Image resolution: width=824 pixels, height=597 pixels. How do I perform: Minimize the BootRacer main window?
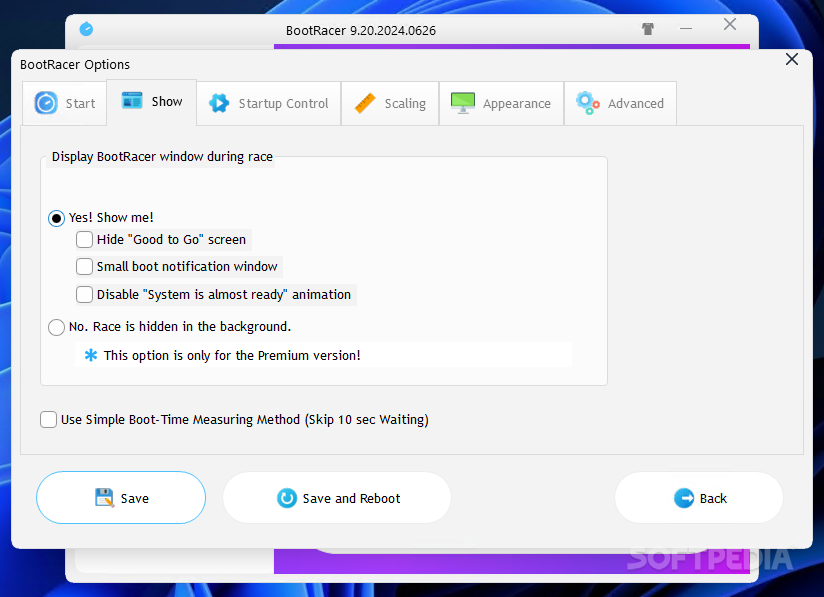click(686, 28)
